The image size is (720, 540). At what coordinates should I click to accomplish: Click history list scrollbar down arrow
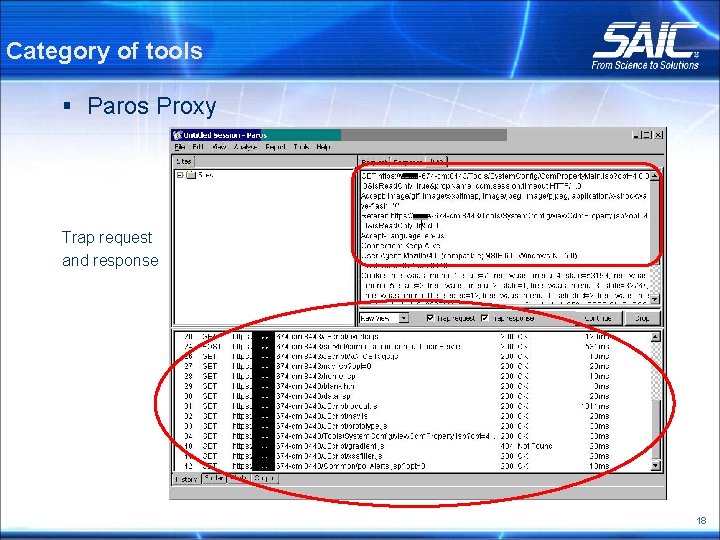[655, 465]
